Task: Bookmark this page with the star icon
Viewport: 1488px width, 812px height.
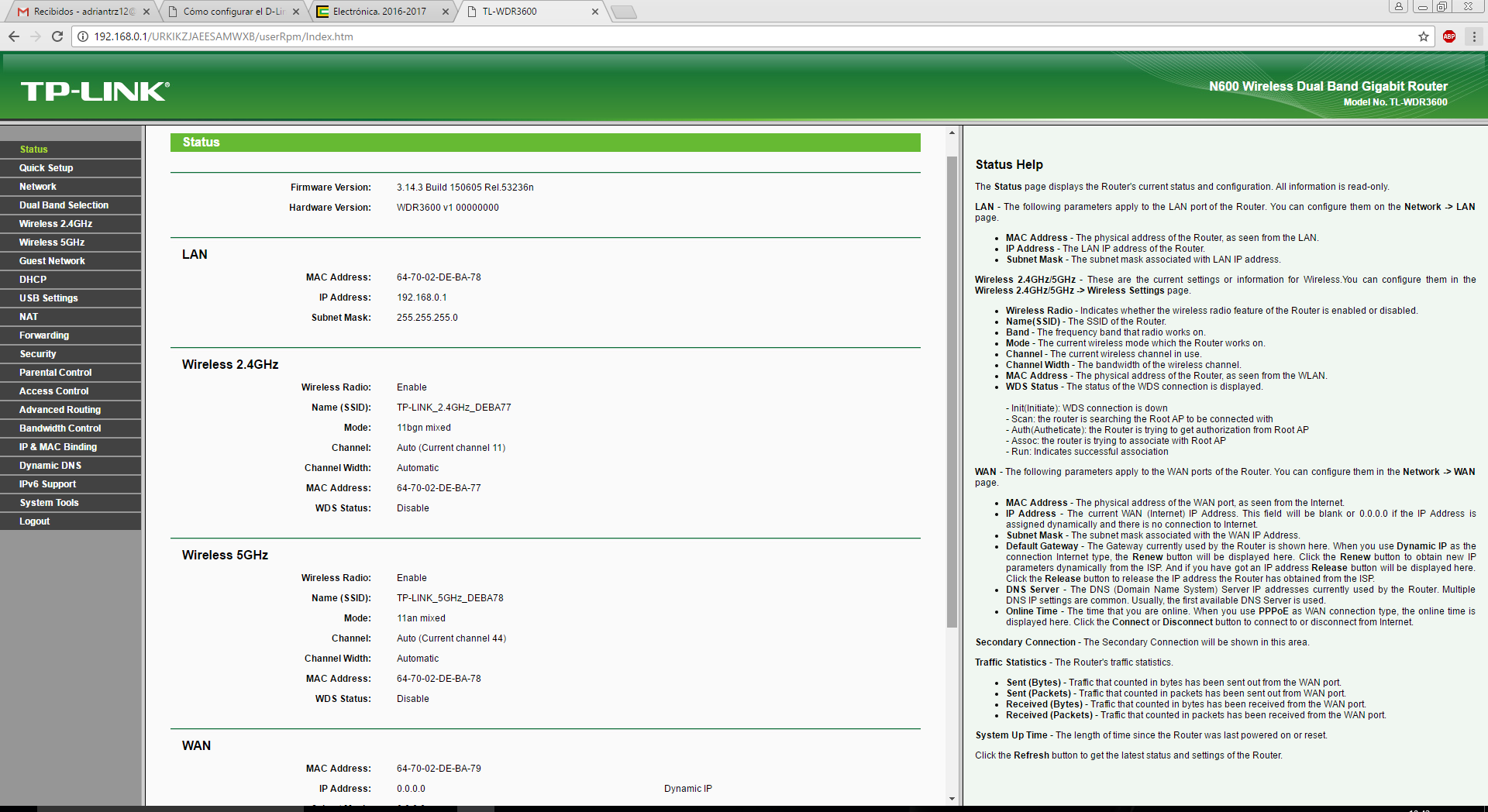Action: pos(1423,36)
